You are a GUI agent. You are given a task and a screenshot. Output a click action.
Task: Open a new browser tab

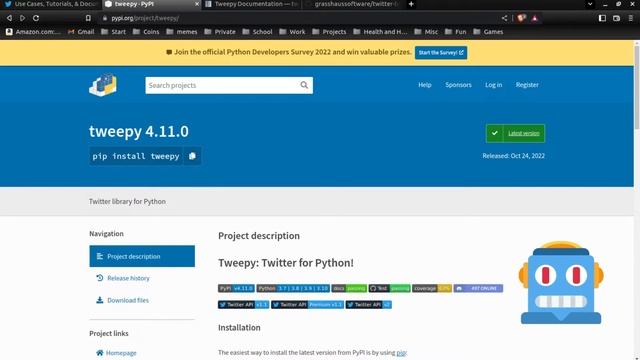tap(411, 4)
